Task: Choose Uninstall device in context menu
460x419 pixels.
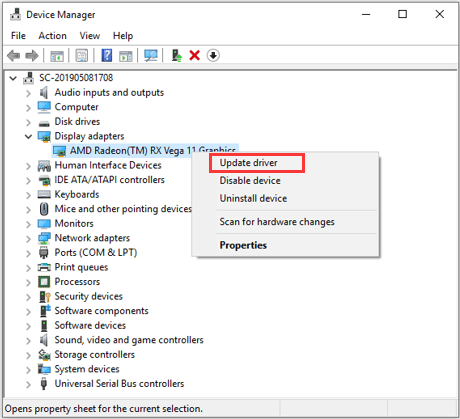Action: click(253, 199)
